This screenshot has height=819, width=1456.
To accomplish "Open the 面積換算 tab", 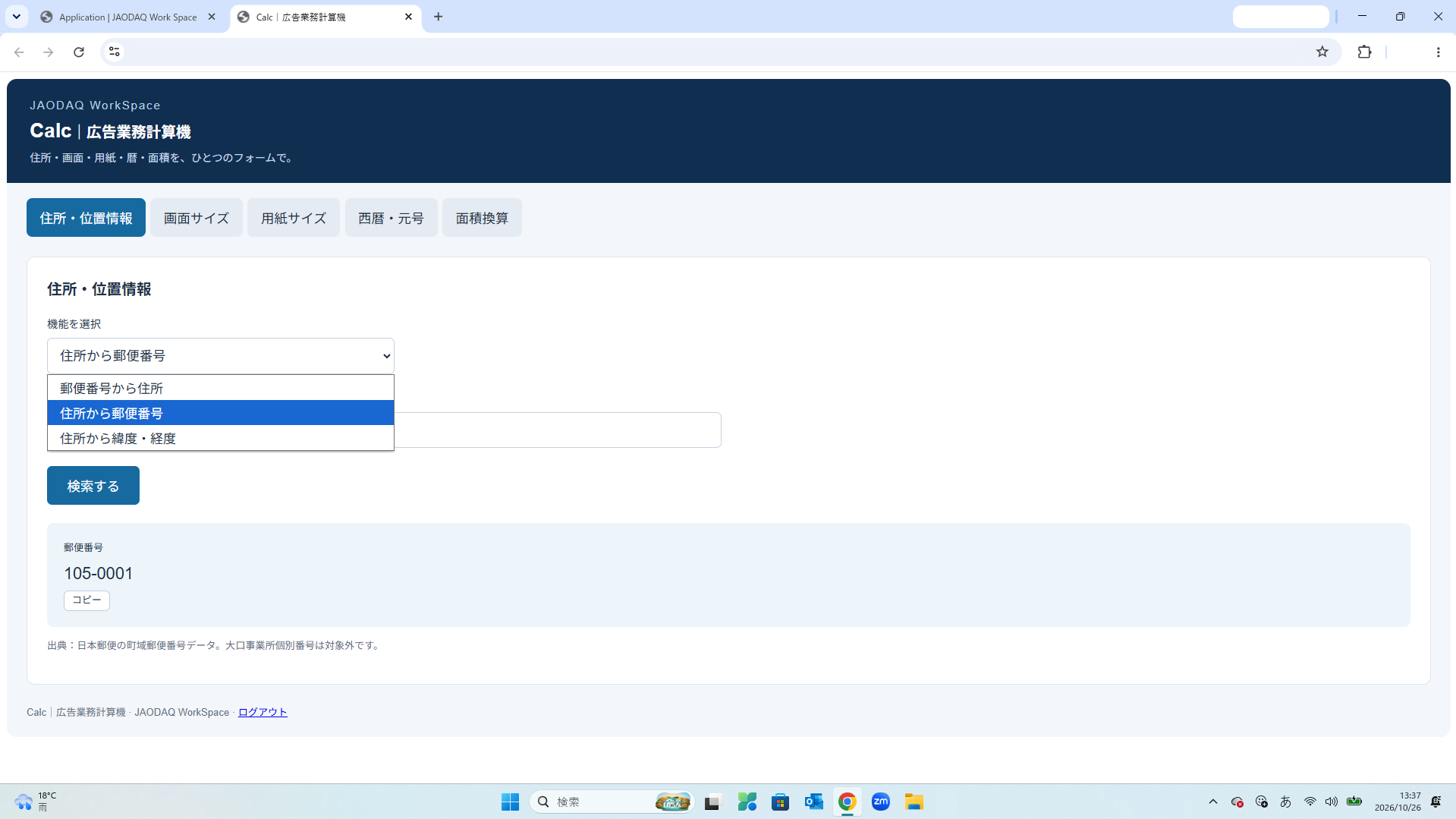I will pyautogui.click(x=483, y=218).
